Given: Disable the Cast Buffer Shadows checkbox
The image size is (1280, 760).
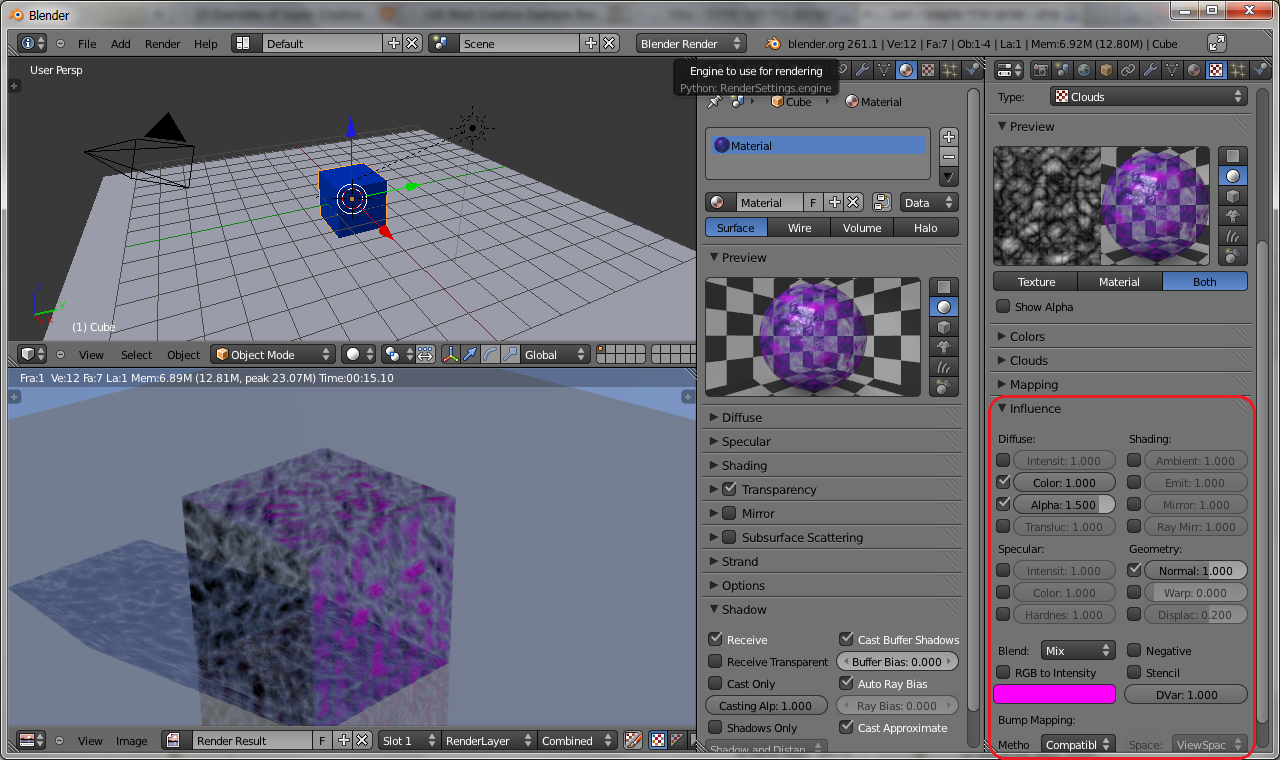Looking at the screenshot, I should coord(847,639).
